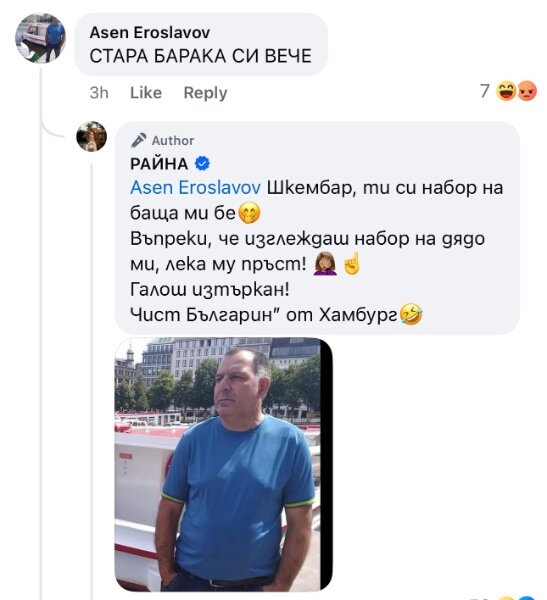Click the pointing-up finger emoji

[351, 263]
